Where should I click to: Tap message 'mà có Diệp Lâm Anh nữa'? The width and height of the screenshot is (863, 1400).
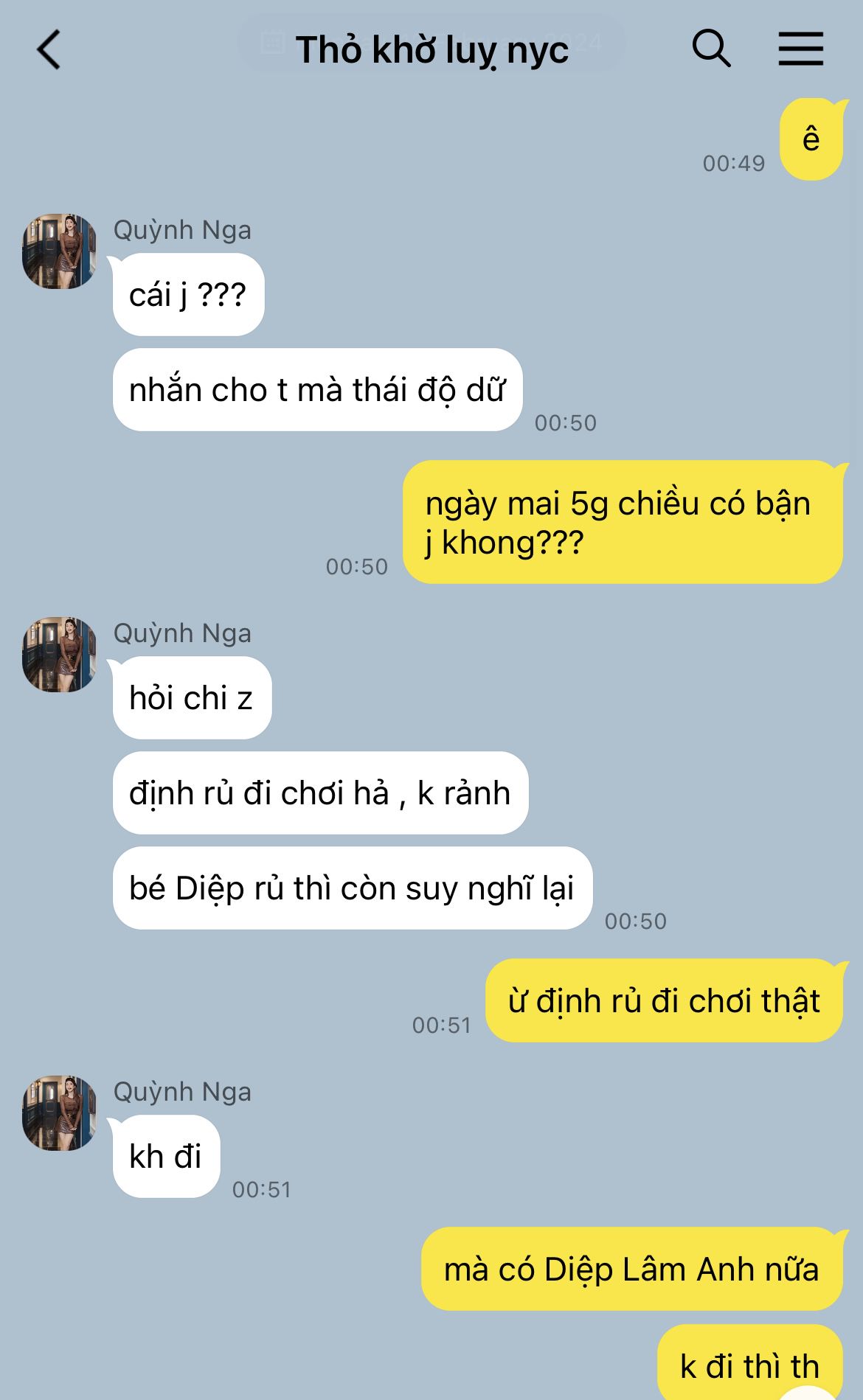click(x=631, y=1269)
